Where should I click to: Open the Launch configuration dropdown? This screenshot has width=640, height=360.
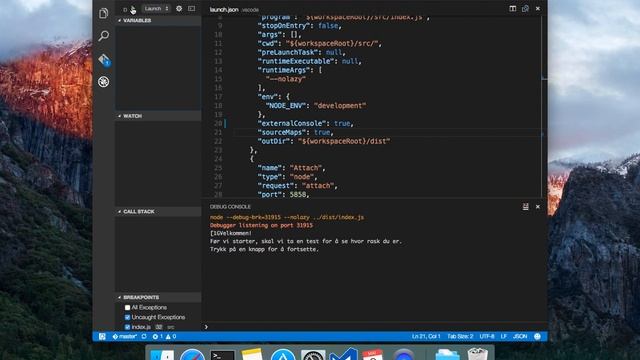(x=156, y=9)
